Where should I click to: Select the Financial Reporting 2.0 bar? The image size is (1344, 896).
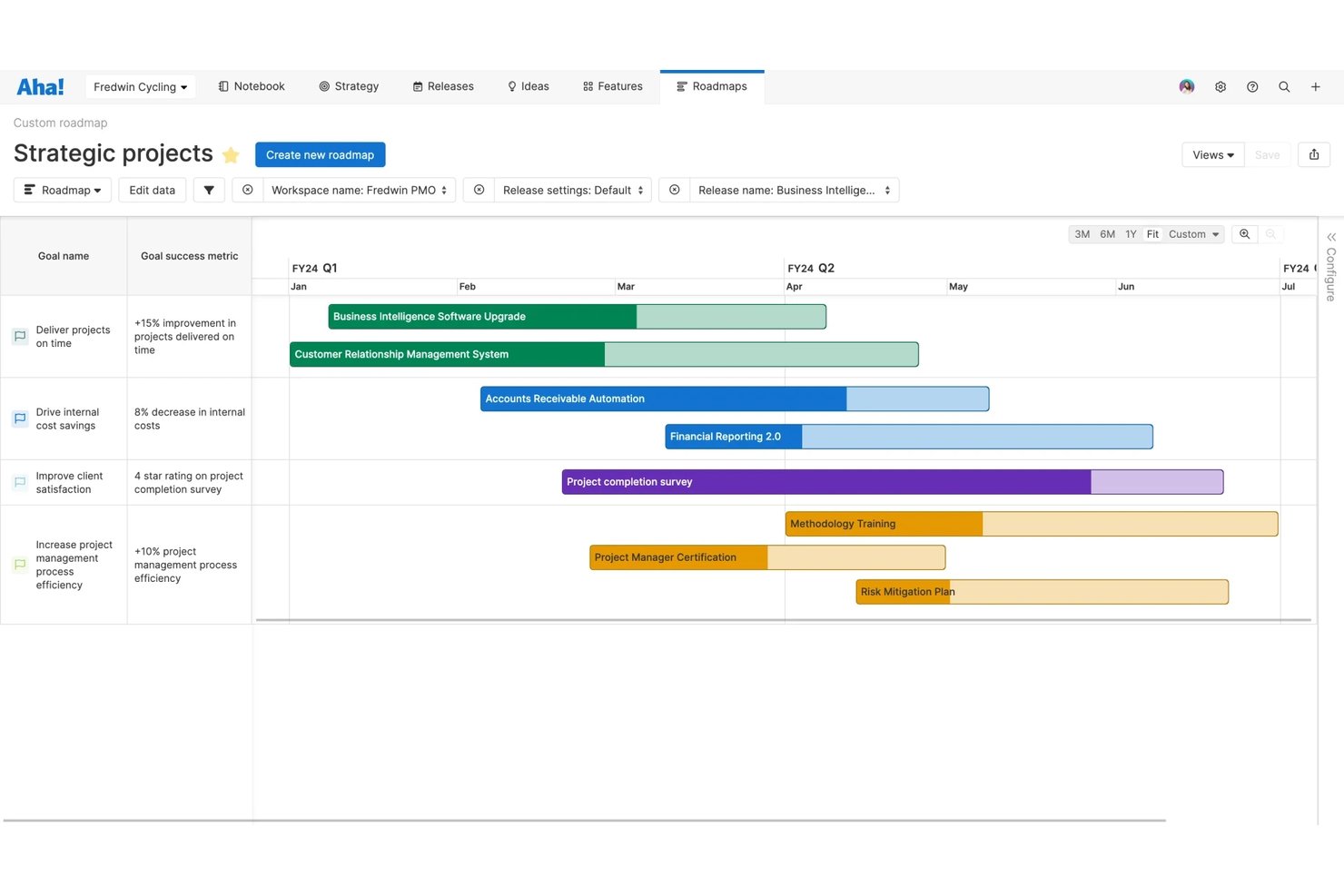[x=909, y=437]
